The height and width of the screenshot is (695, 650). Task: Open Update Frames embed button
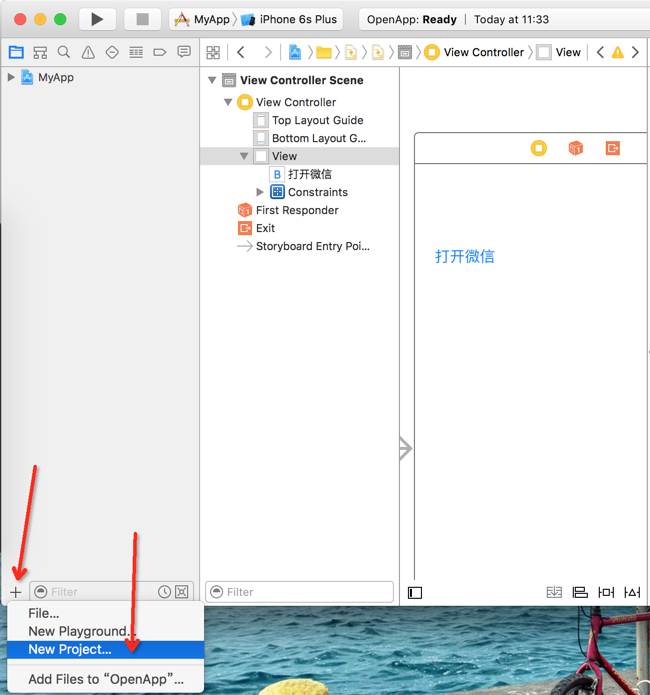point(554,592)
